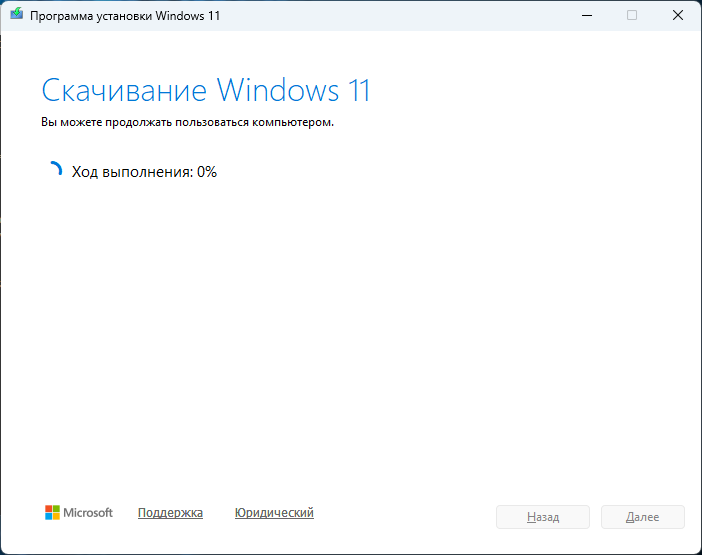702x555 pixels.
Task: Close the Windows 11 setup window
Action: pos(678,15)
